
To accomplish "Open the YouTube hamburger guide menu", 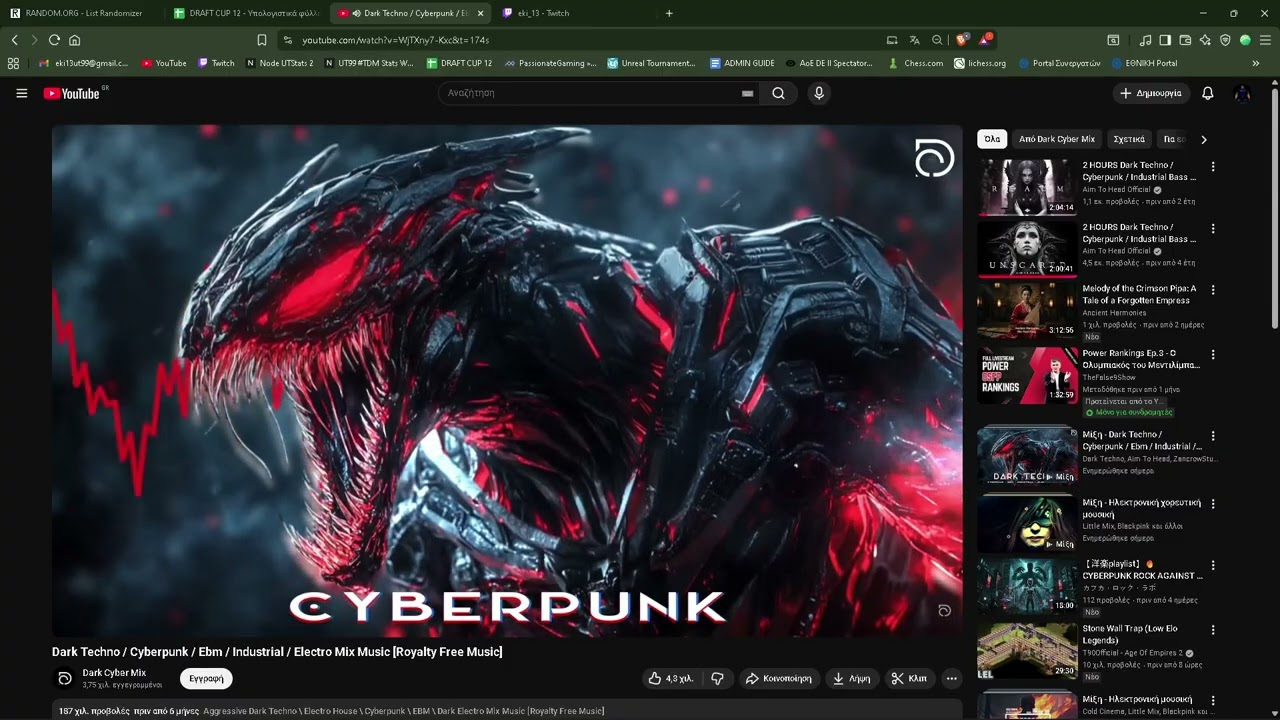I will click(x=21, y=93).
